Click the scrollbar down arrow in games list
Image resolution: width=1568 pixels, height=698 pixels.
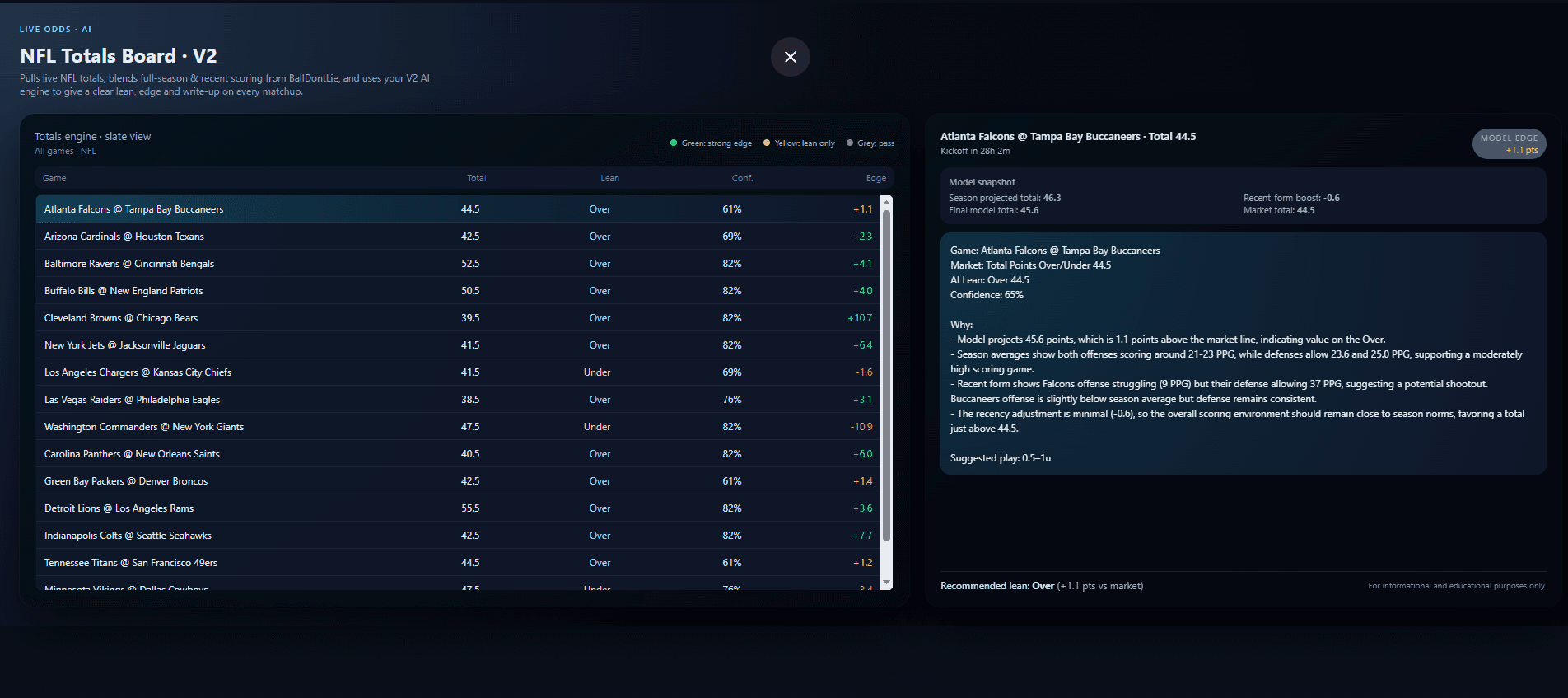(x=886, y=583)
